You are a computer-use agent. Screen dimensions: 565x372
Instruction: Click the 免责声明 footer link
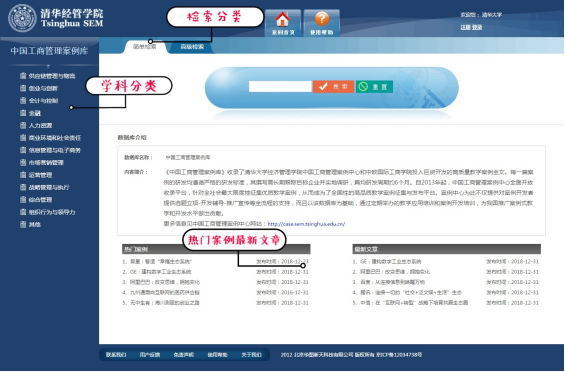click(184, 355)
